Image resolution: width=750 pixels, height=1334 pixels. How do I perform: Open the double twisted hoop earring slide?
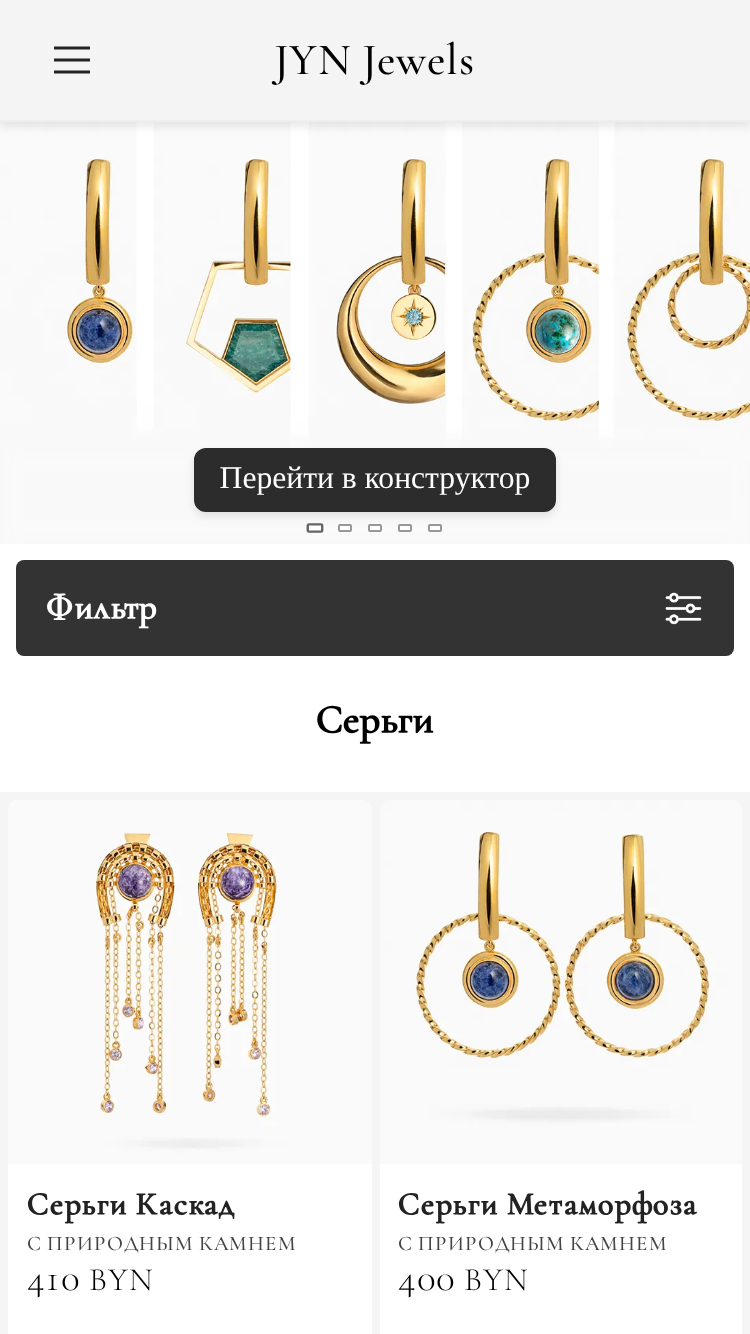pyautogui.click(x=683, y=280)
